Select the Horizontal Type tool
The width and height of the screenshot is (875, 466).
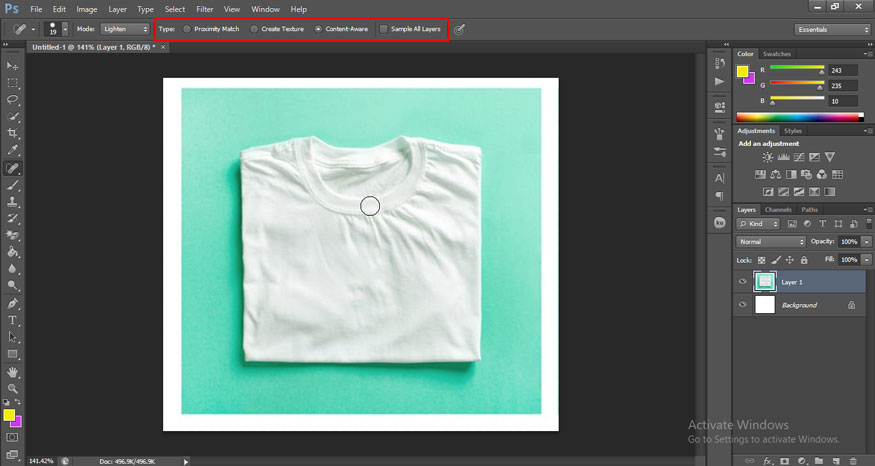coord(12,320)
